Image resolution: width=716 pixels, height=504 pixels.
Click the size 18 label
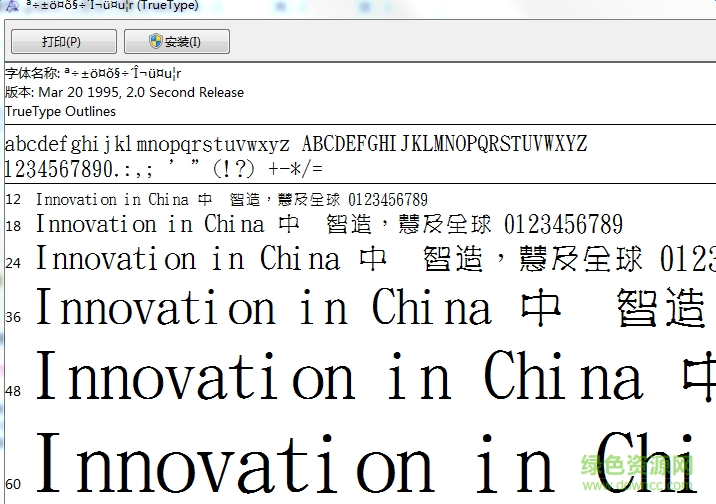[x=13, y=226]
